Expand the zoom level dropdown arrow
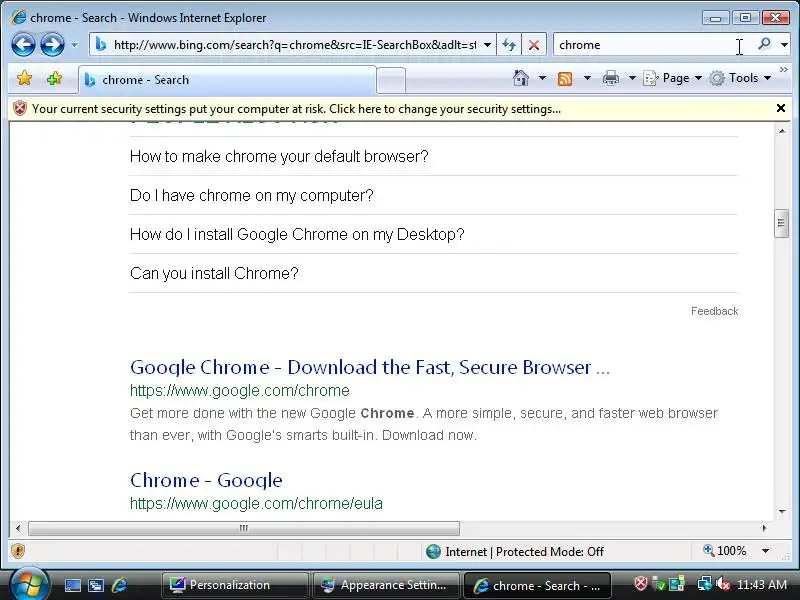The height and width of the screenshot is (600, 800). click(x=765, y=551)
